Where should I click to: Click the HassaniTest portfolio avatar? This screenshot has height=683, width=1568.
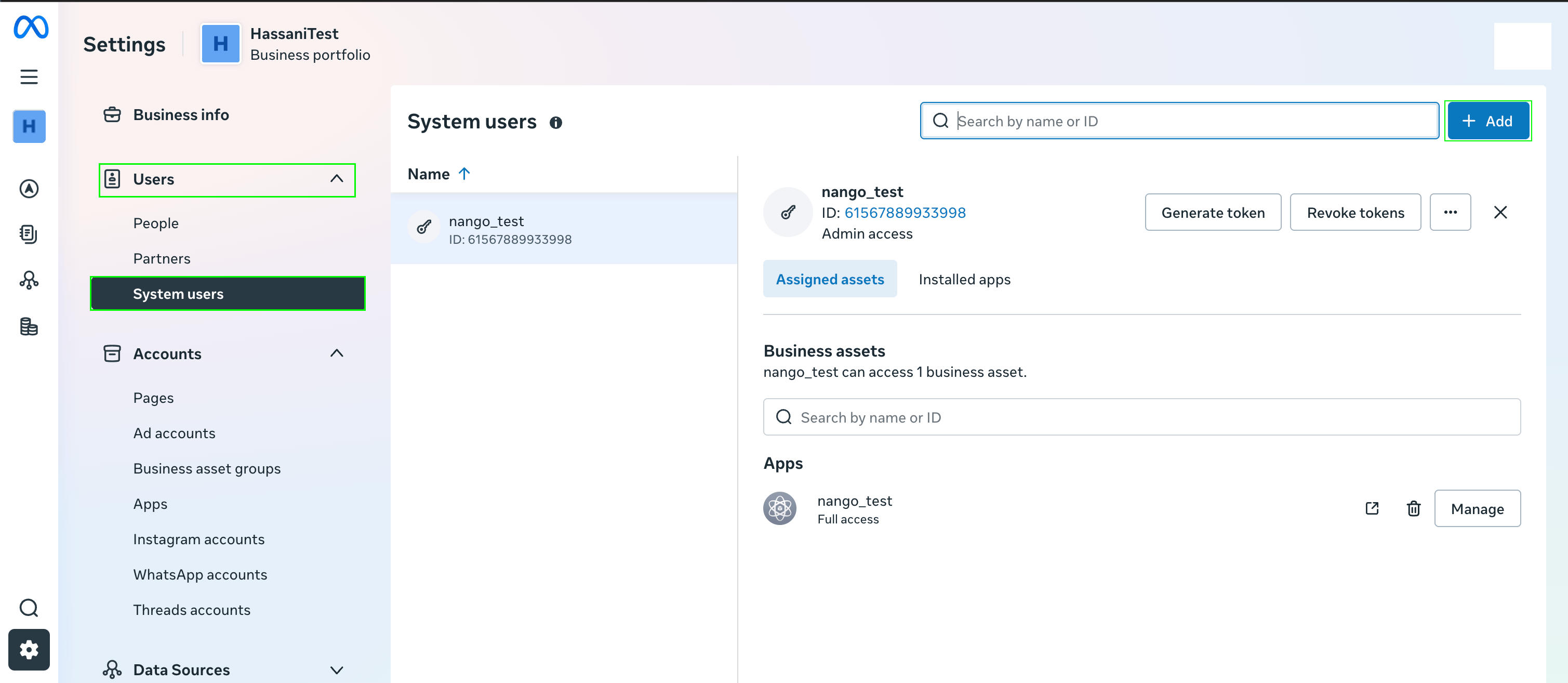click(x=220, y=43)
